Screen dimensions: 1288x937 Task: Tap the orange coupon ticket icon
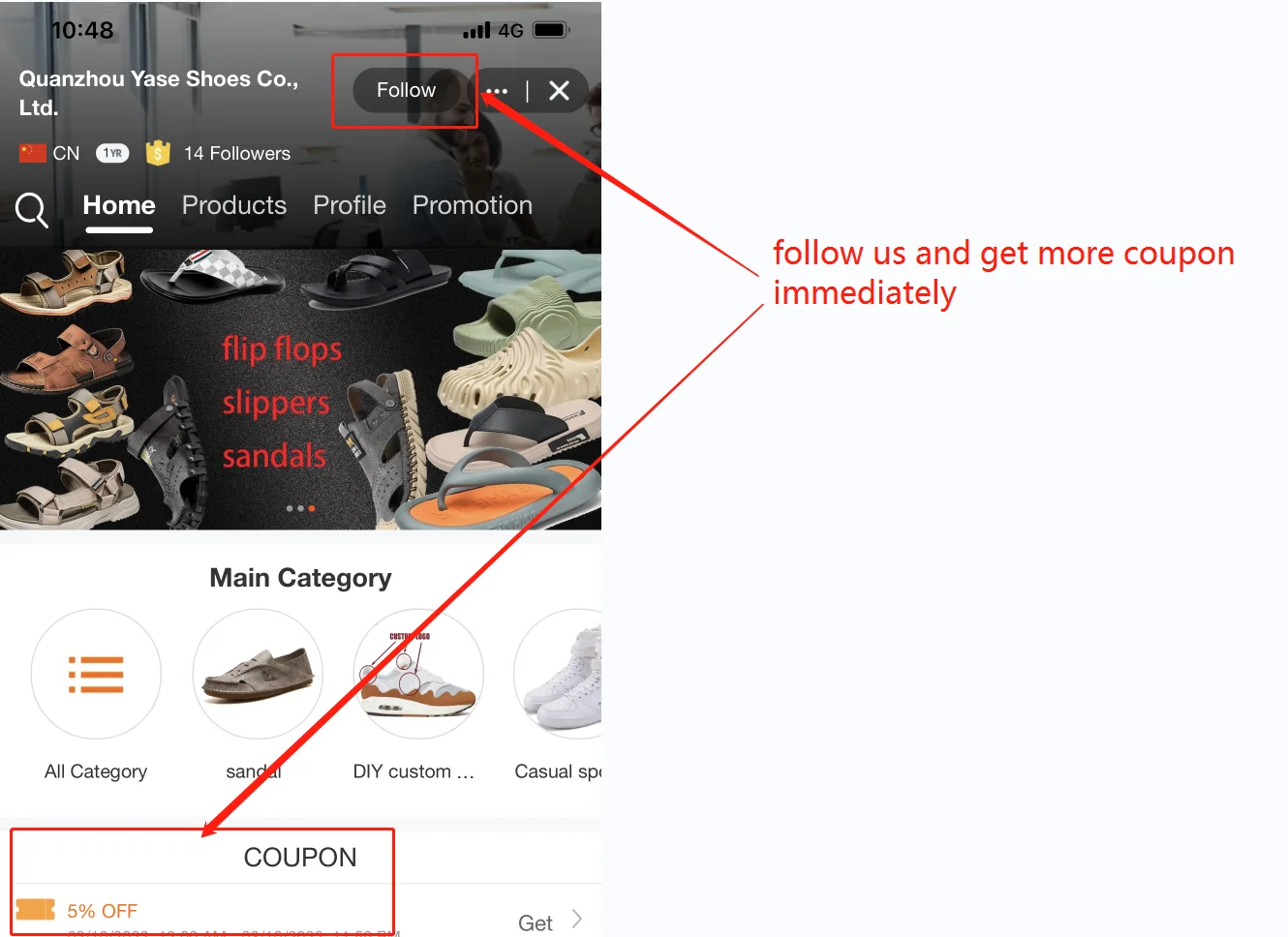[36, 910]
